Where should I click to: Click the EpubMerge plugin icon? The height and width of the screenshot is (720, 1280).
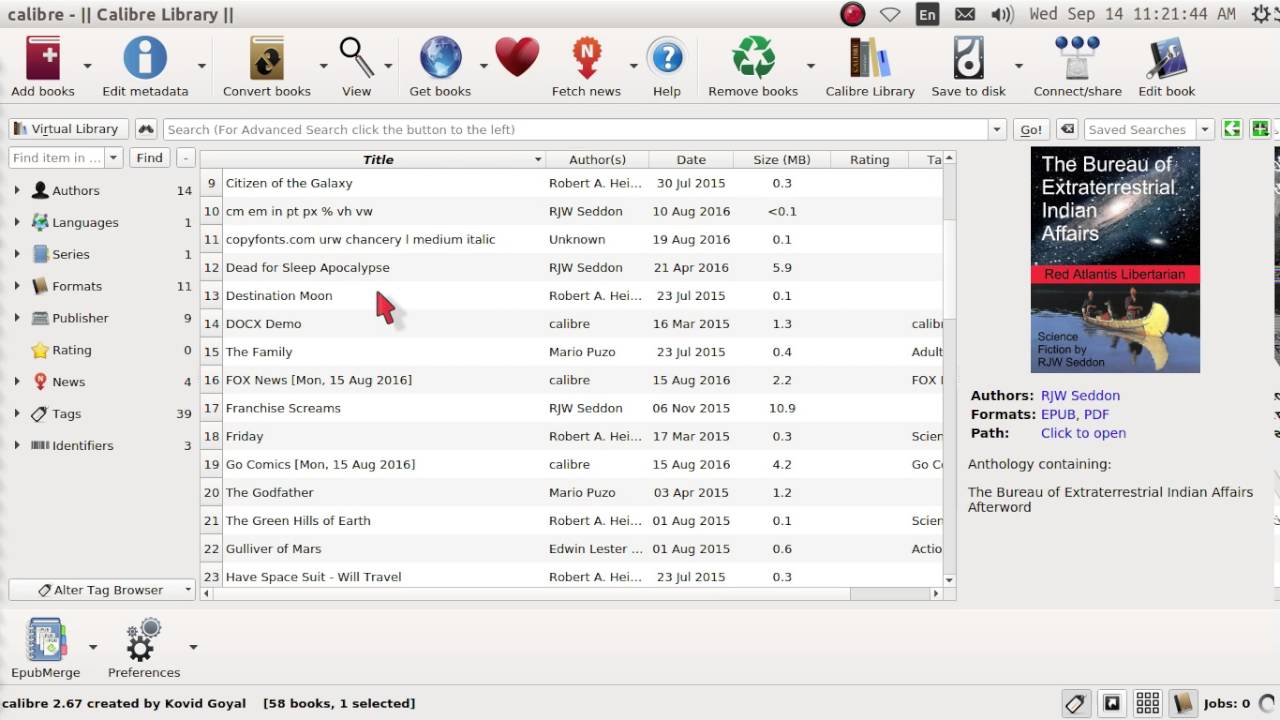point(45,640)
